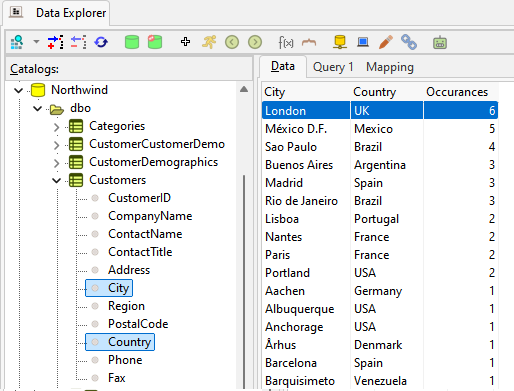Click the Rio de Janeiro cell
Viewport: 514px width, 391px height.
pyautogui.click(x=306, y=201)
